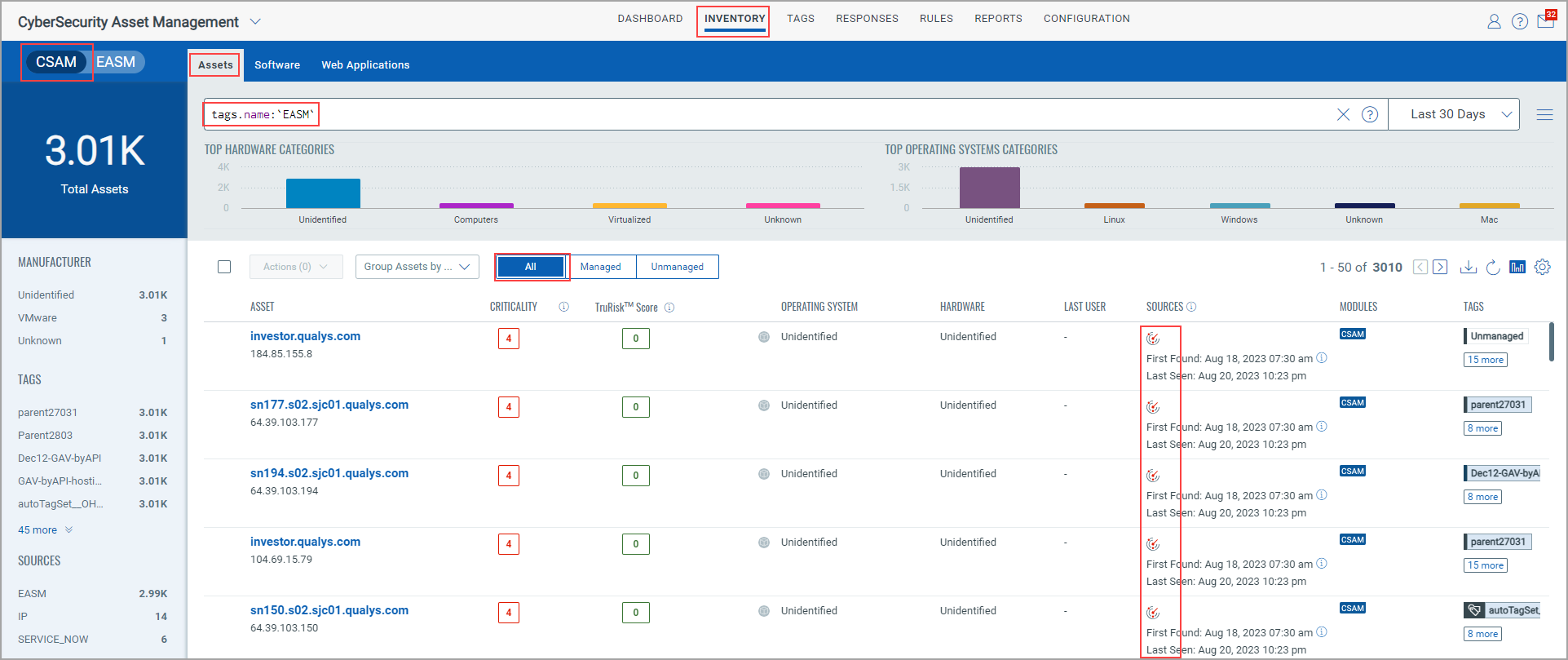Open the Tags menu

tap(801, 19)
